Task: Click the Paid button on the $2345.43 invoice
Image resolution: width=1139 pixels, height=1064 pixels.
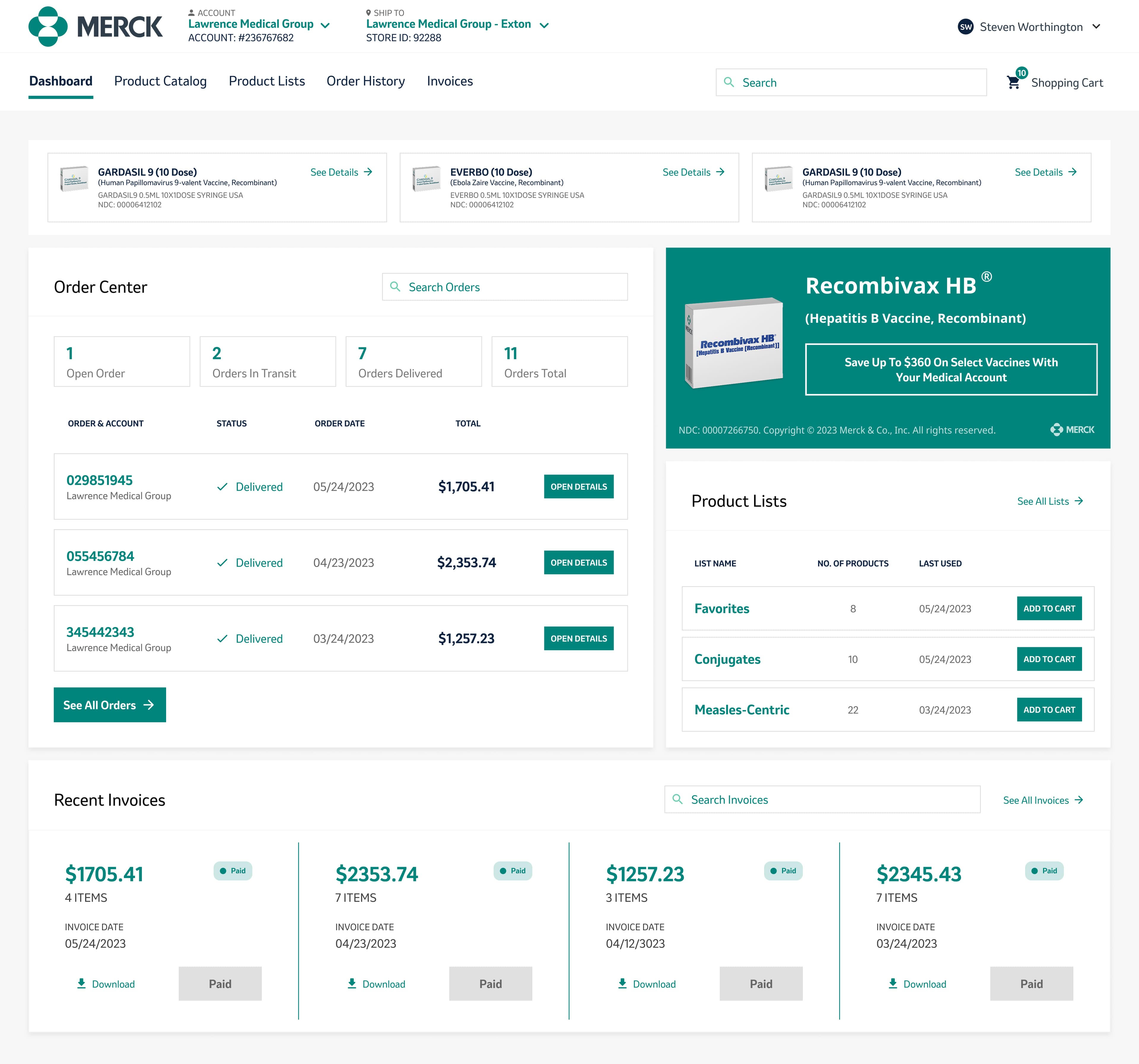Action: point(1031,983)
